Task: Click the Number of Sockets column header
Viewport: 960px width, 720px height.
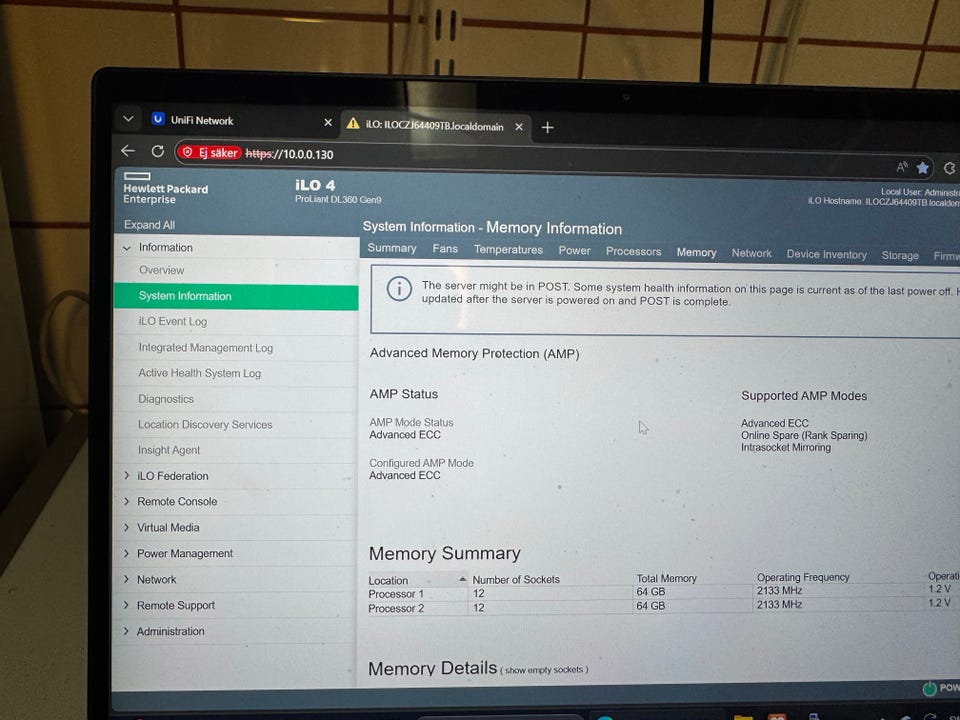Action: 516,579
